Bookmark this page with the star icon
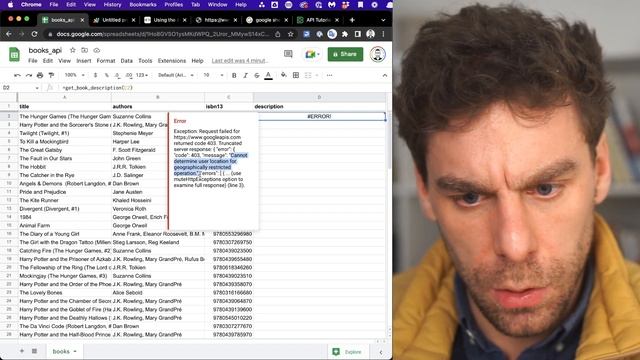The width and height of the screenshot is (640, 360). (x=291, y=34)
